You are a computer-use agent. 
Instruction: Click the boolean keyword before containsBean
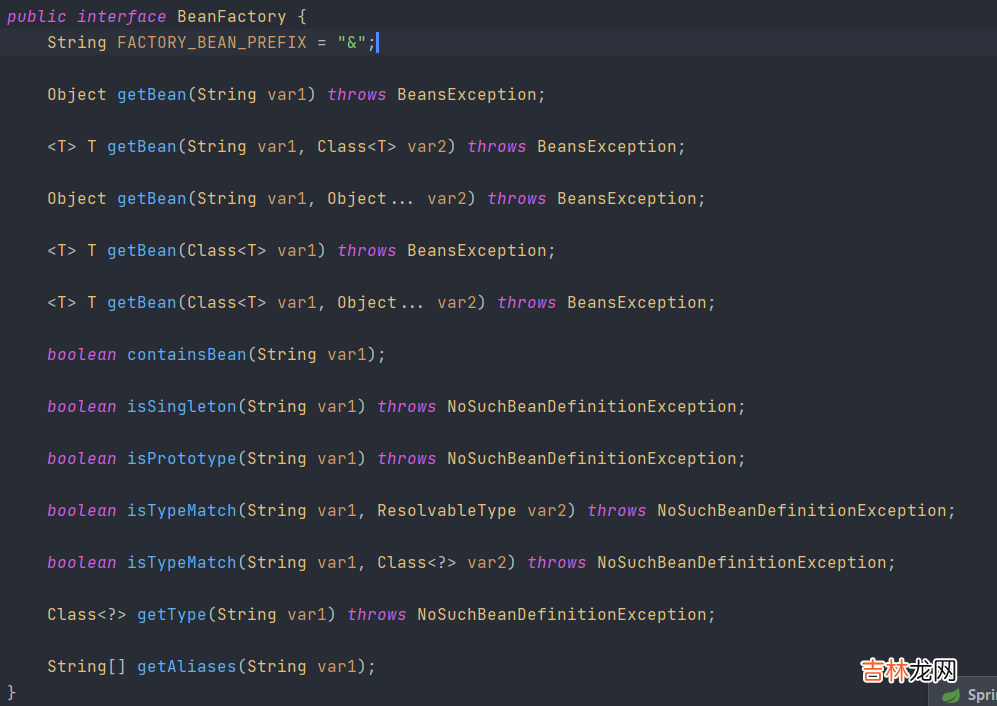81,354
